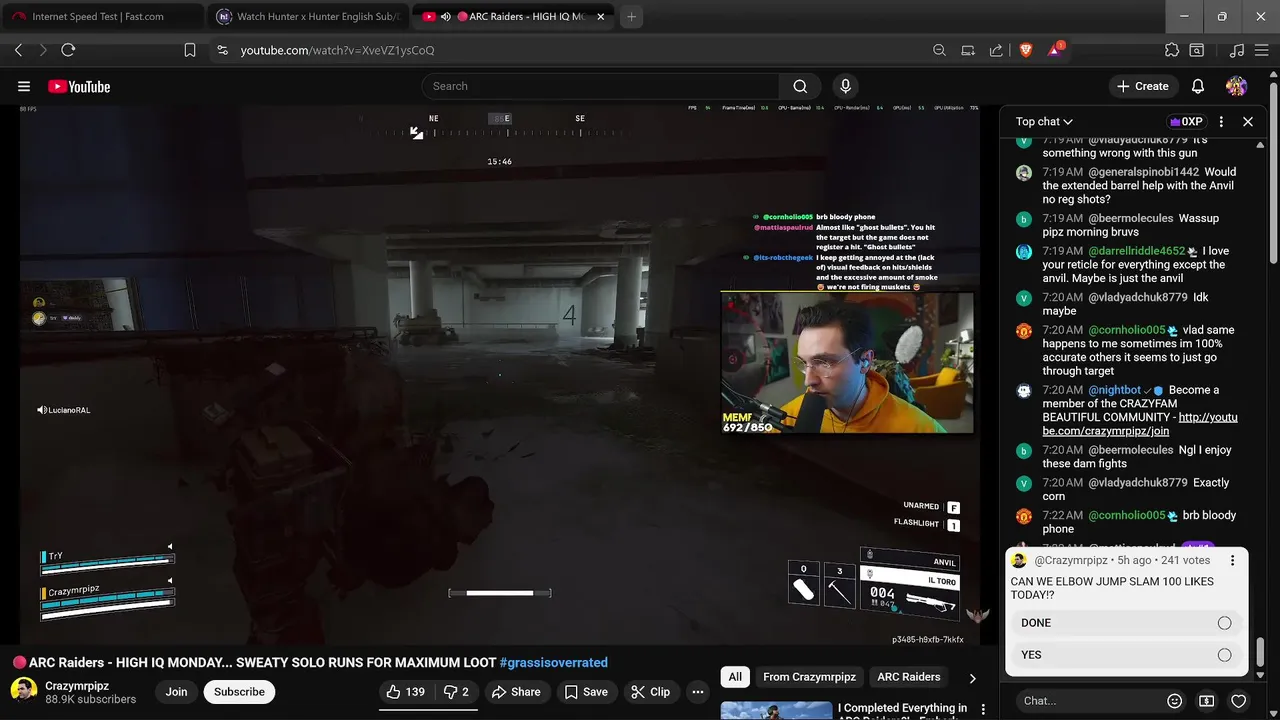Click the YouTube search field
The height and width of the screenshot is (720, 1280).
[600, 86]
